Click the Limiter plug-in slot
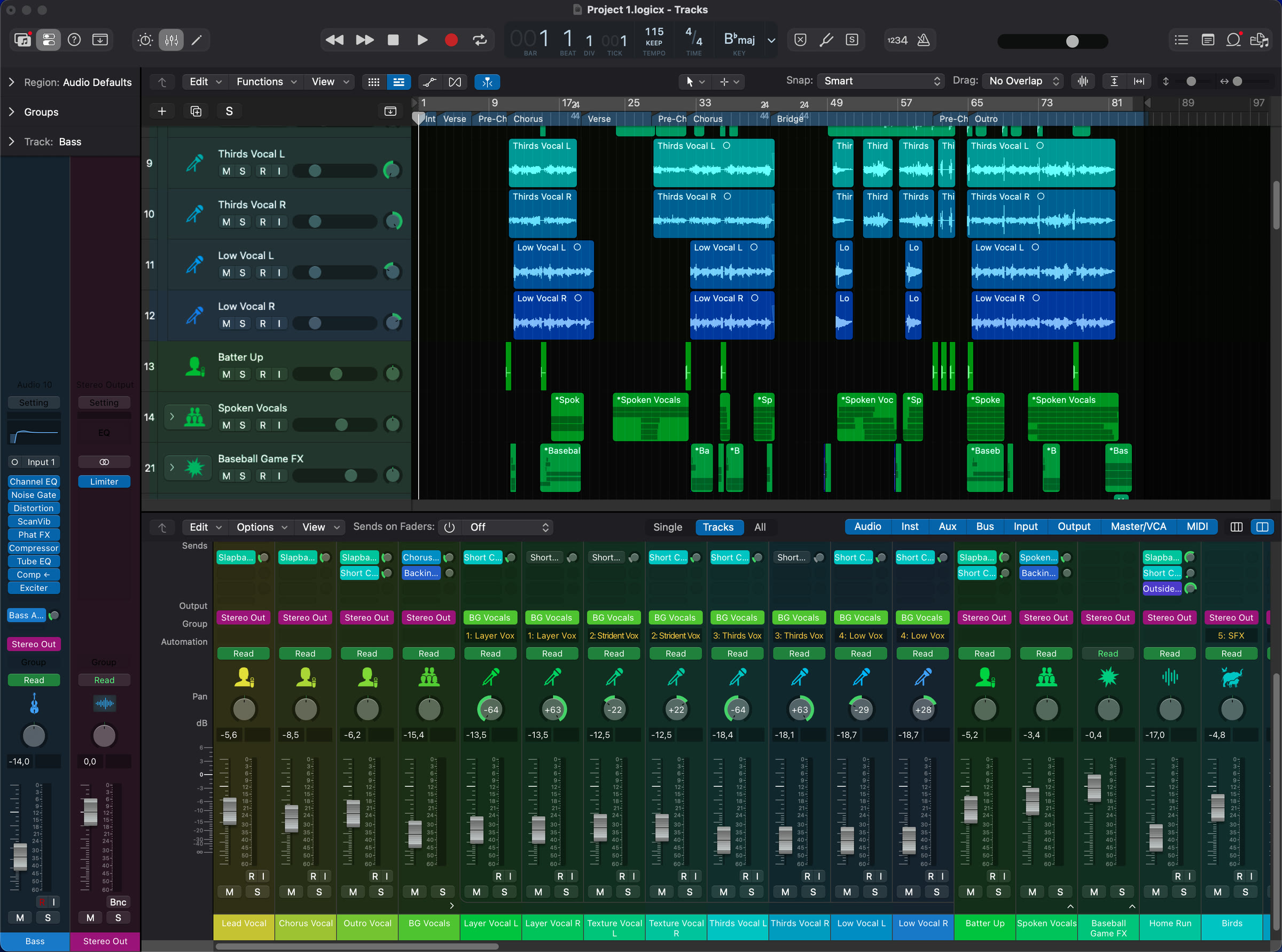 pyautogui.click(x=104, y=482)
